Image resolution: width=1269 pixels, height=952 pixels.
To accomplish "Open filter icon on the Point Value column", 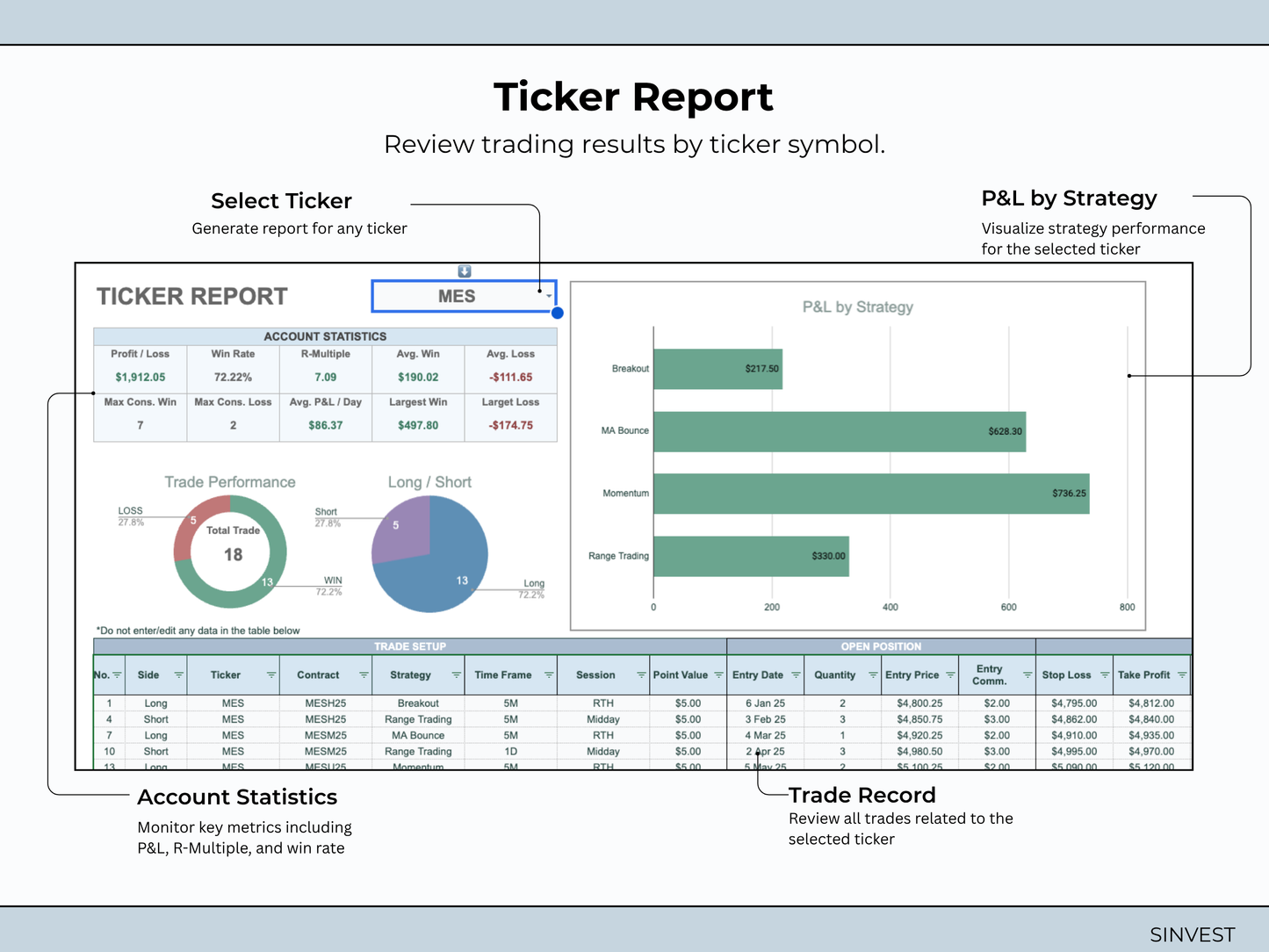I will pos(719,675).
